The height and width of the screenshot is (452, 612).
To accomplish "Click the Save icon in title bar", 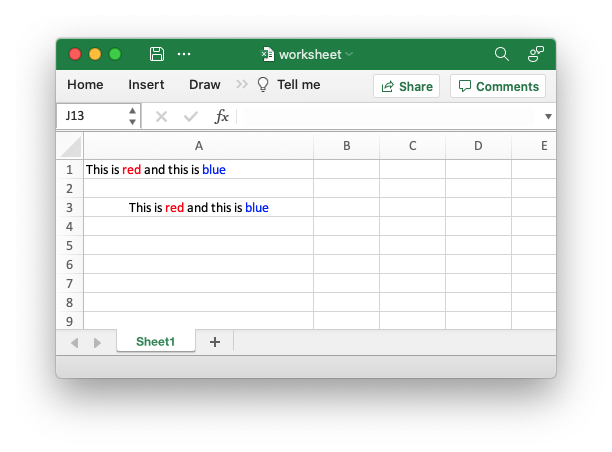I will [x=157, y=54].
